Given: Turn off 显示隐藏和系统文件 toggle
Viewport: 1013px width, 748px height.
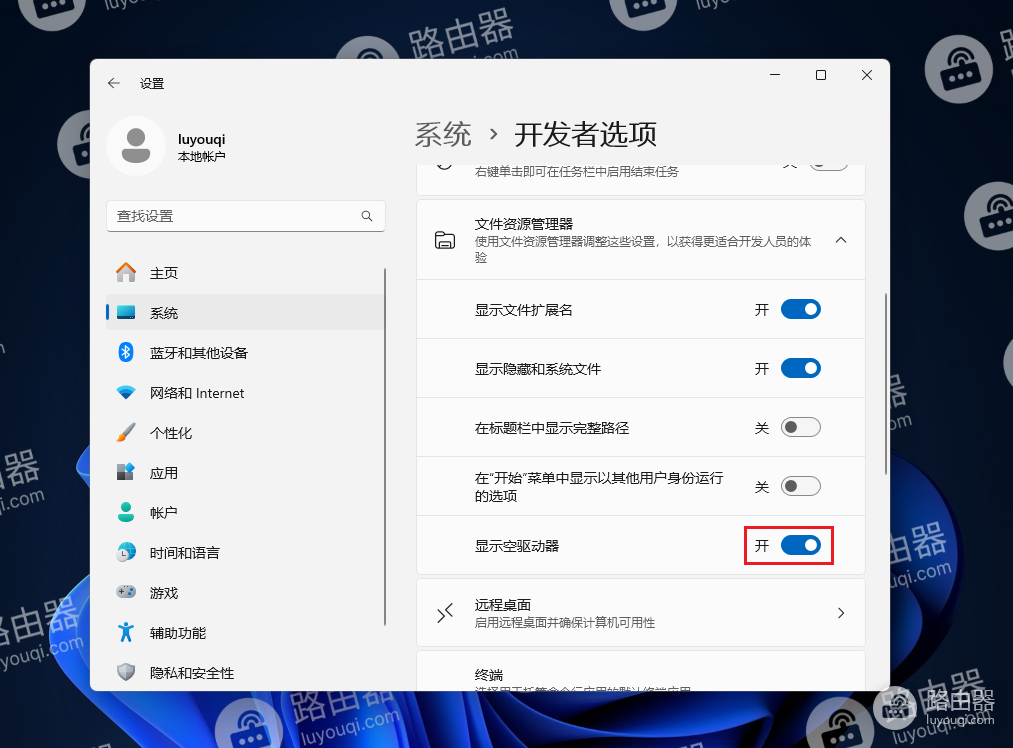Looking at the screenshot, I should pyautogui.click(x=800, y=368).
